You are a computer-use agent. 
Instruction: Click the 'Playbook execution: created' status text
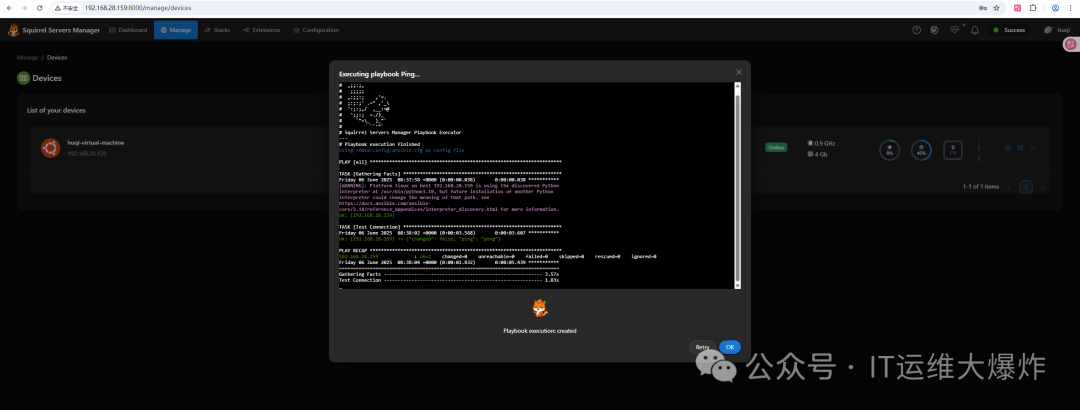[x=540, y=331]
